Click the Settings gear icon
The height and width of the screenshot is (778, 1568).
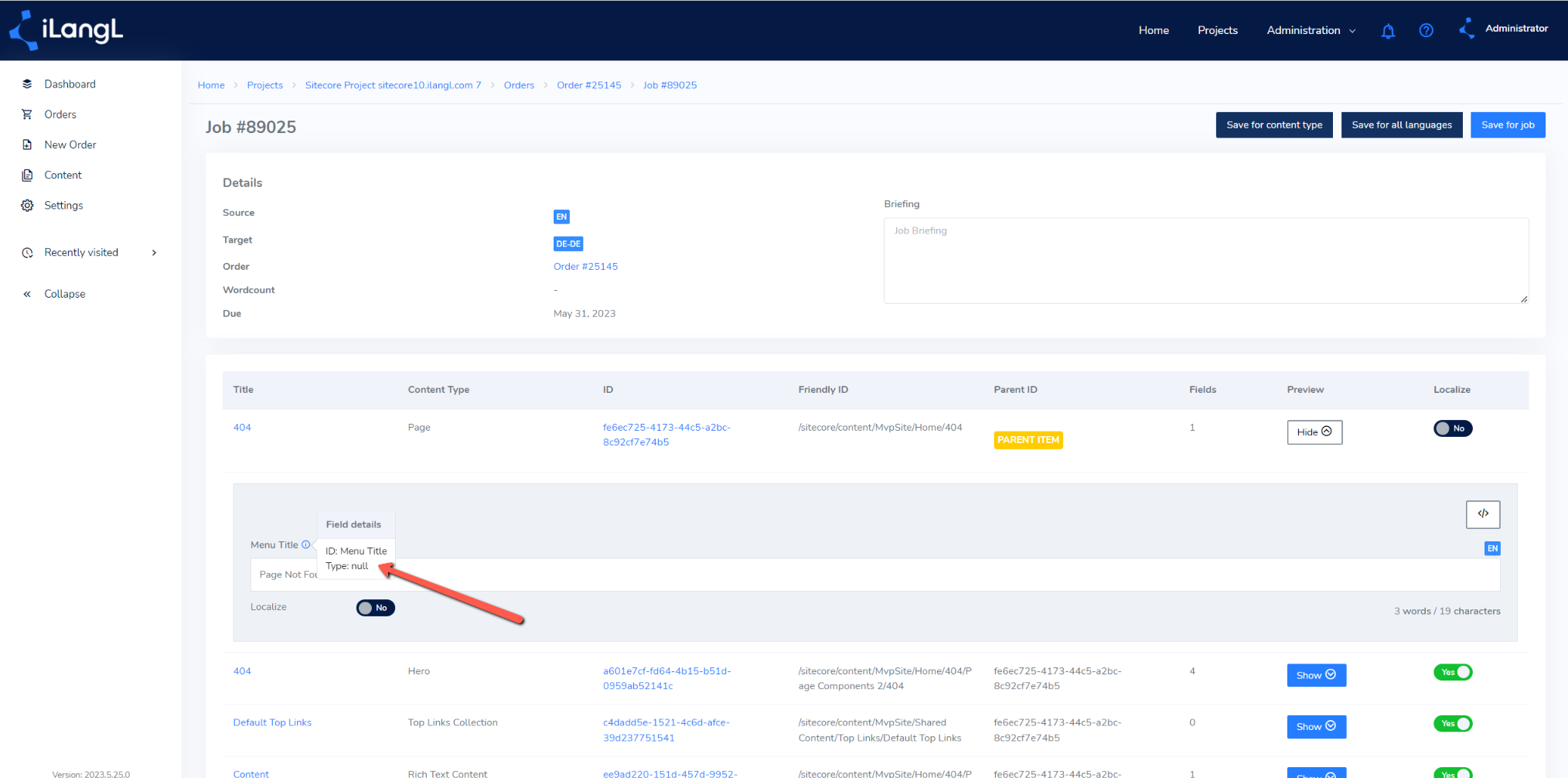[x=27, y=205]
